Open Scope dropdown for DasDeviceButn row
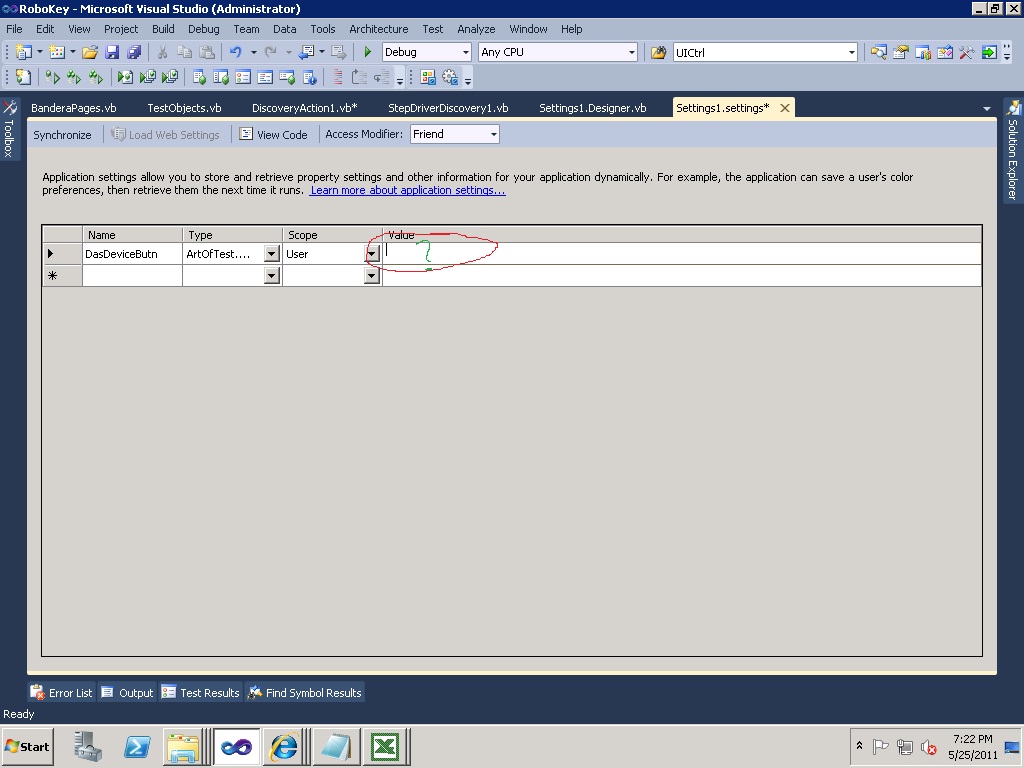Screen dimensions: 1024x768 [x=372, y=254]
